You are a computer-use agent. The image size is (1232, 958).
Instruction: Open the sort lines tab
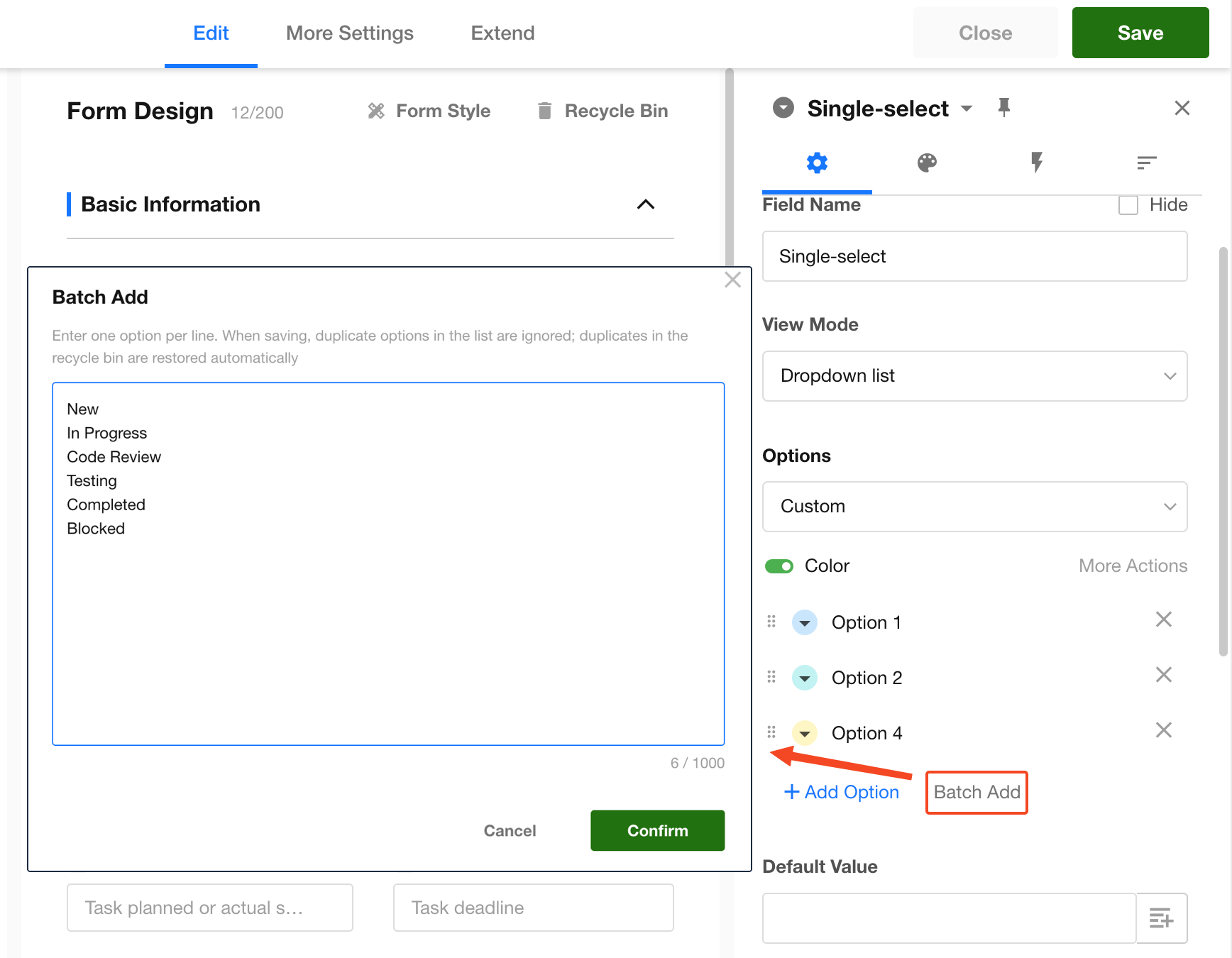1146,163
